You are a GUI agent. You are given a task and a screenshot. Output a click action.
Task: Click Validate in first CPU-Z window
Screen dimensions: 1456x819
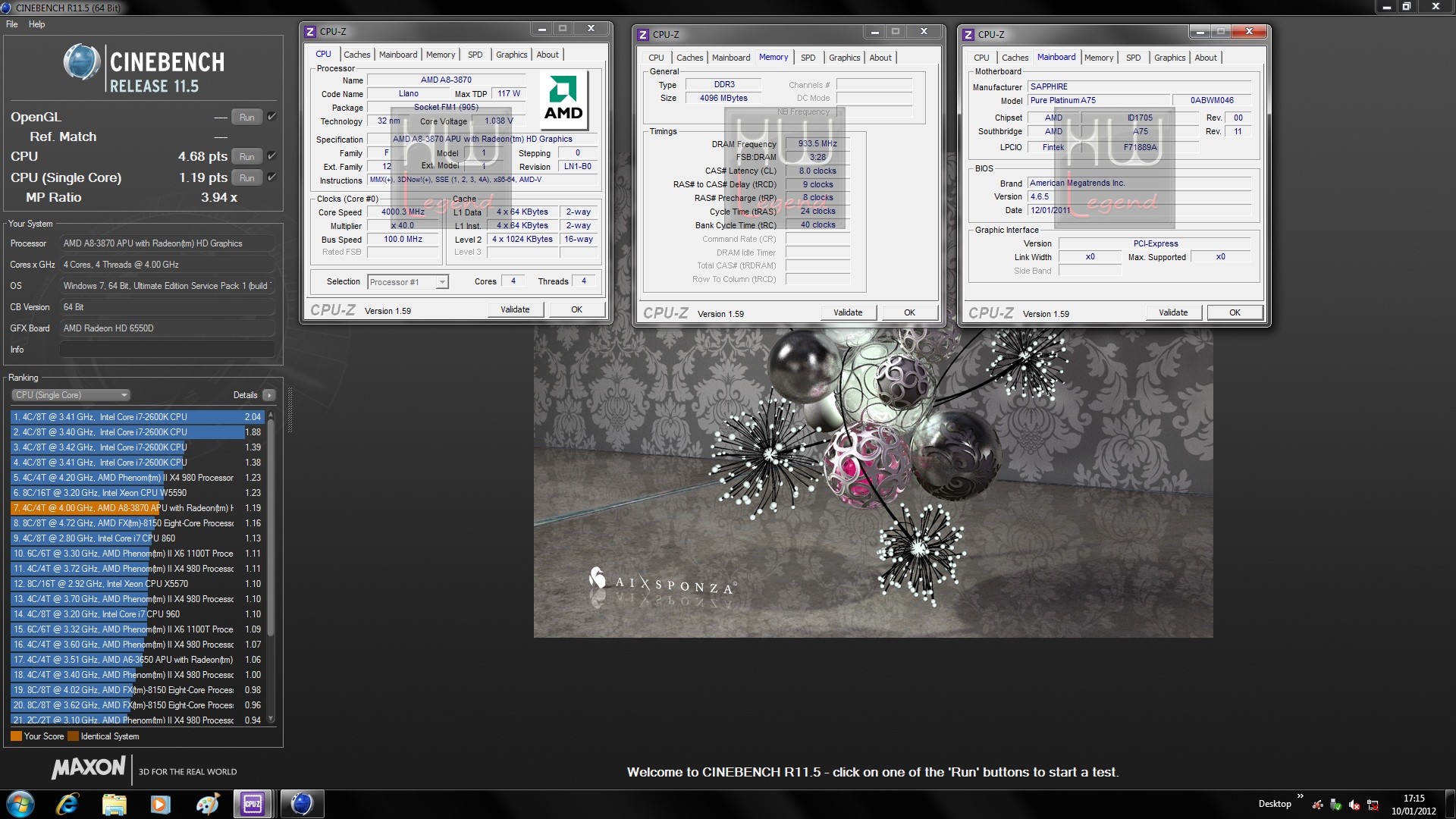515,309
